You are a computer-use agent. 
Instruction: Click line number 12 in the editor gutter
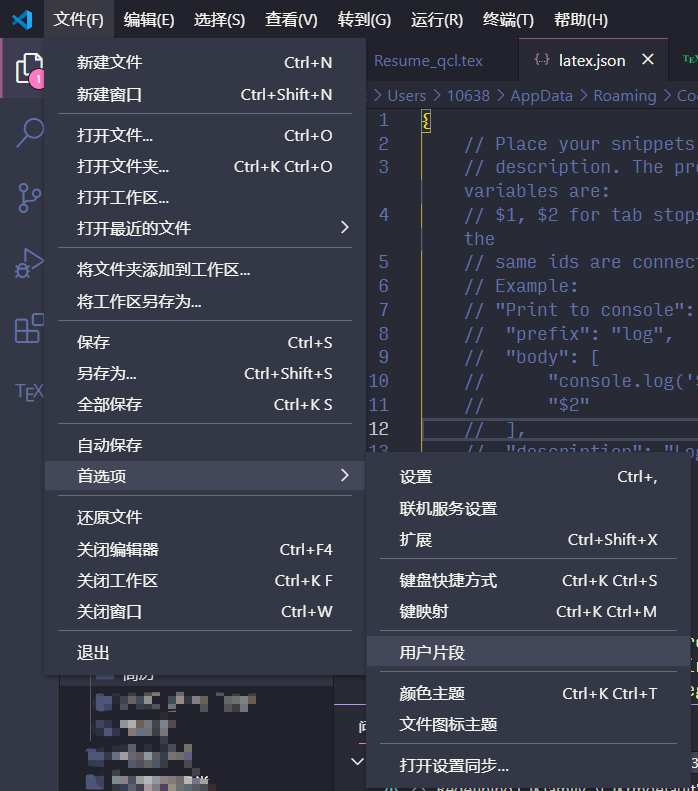[378, 429]
